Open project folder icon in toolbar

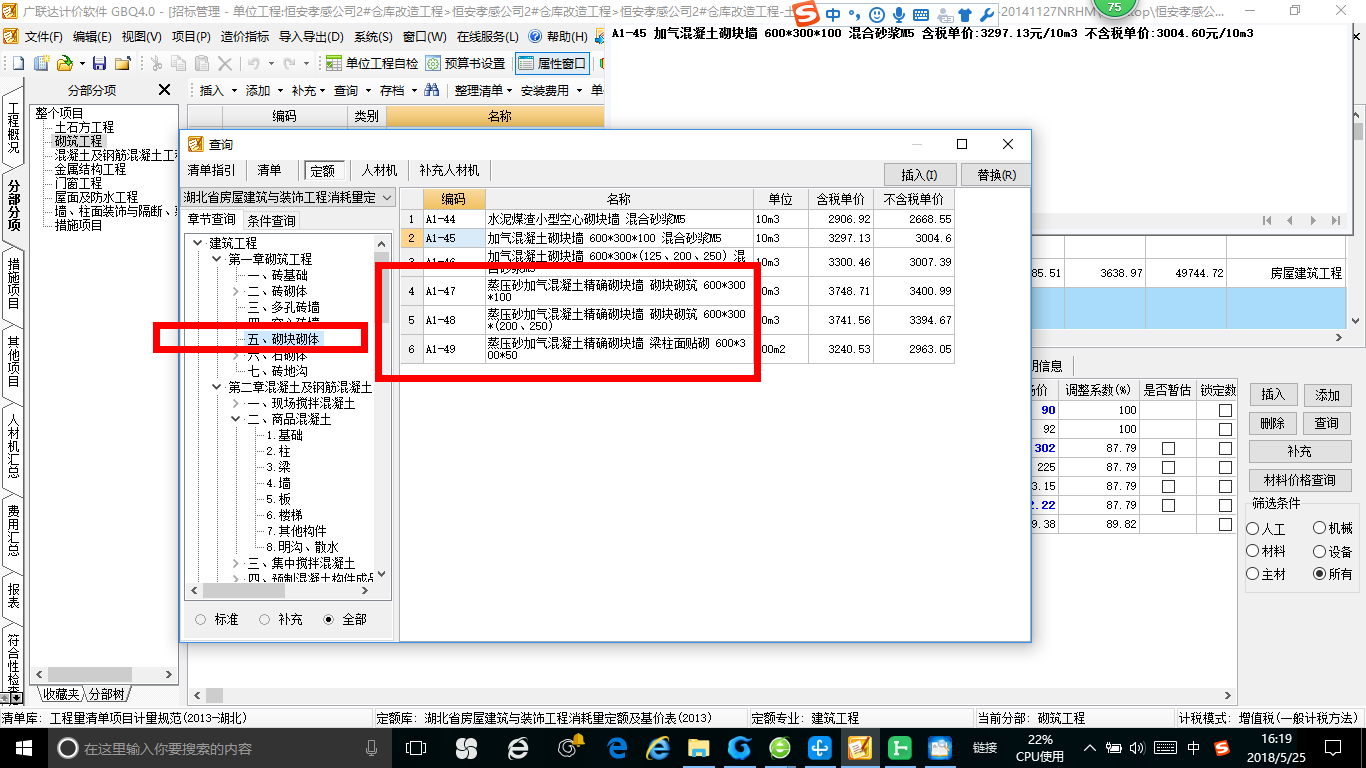pos(64,63)
